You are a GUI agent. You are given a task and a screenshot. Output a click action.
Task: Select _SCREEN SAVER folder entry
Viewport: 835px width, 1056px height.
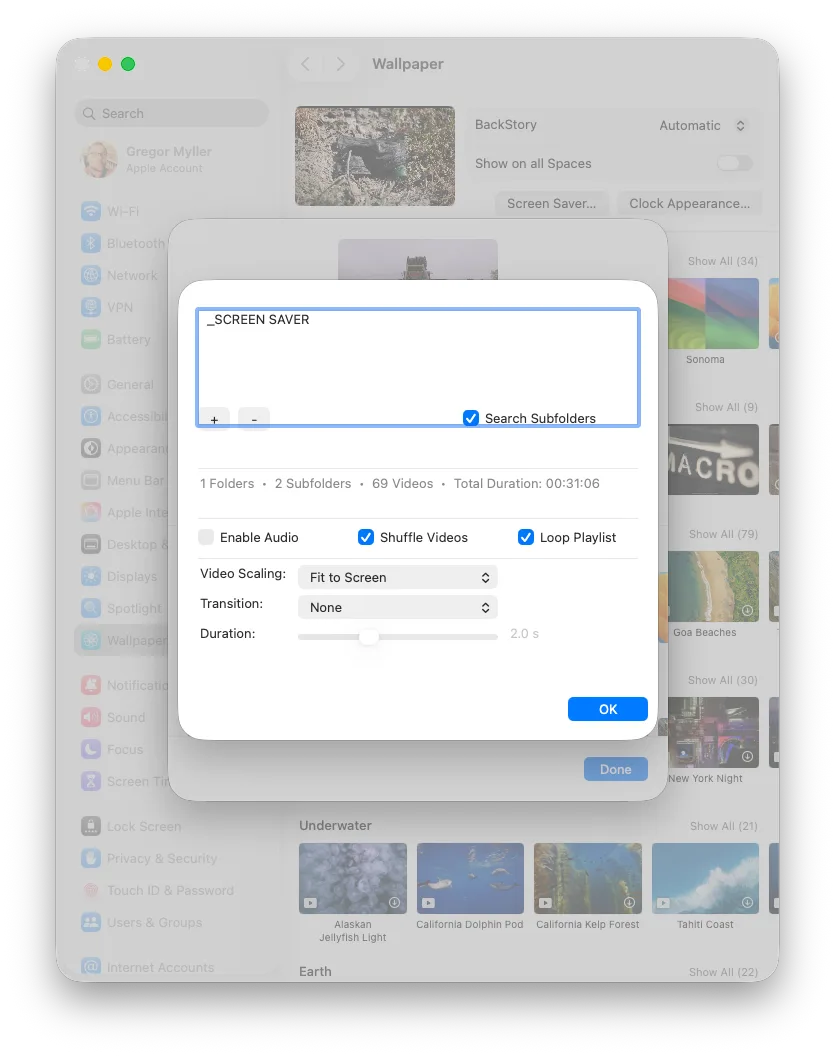click(x=258, y=320)
